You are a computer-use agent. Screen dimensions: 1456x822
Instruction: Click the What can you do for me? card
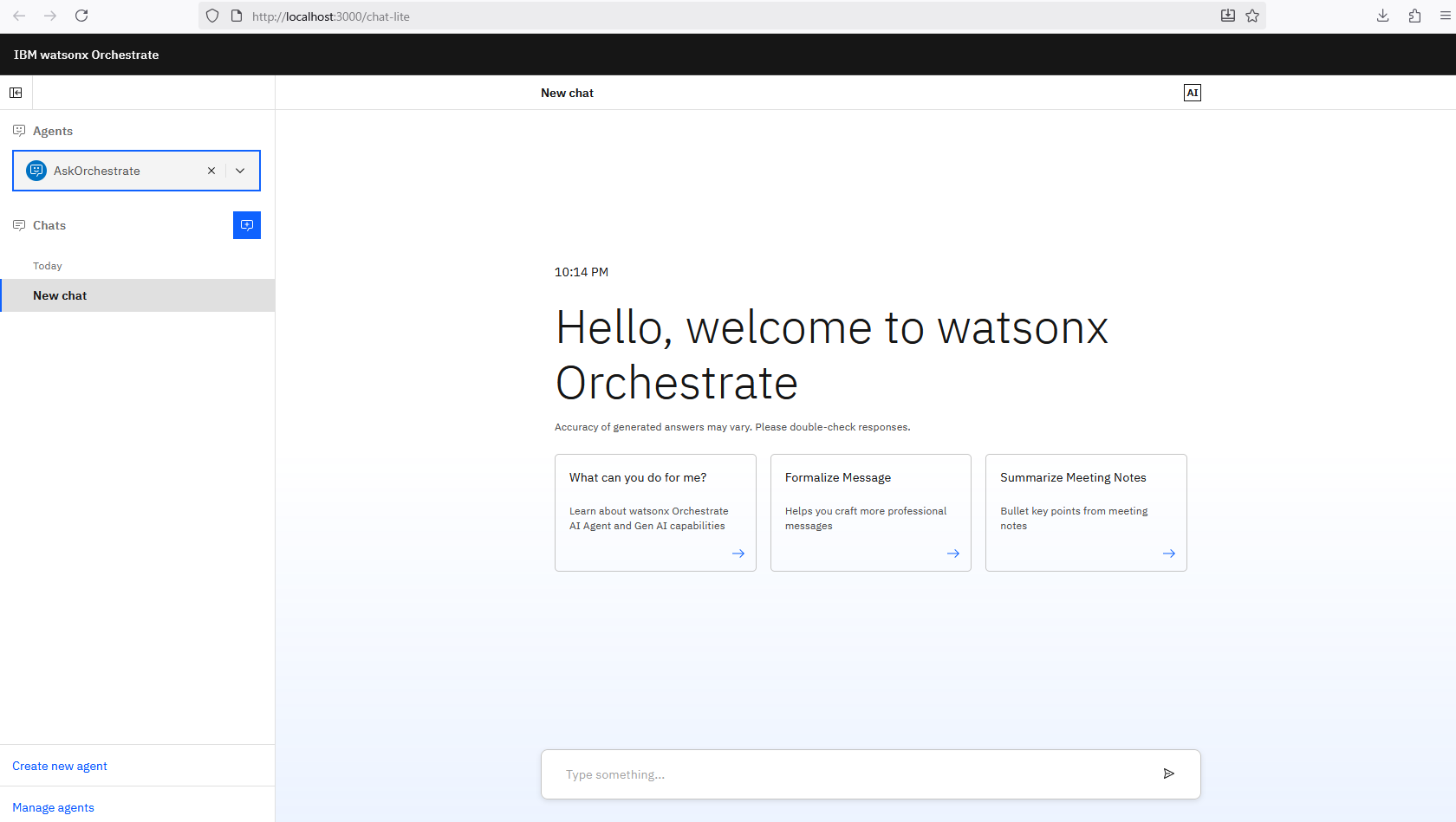pyautogui.click(x=655, y=512)
